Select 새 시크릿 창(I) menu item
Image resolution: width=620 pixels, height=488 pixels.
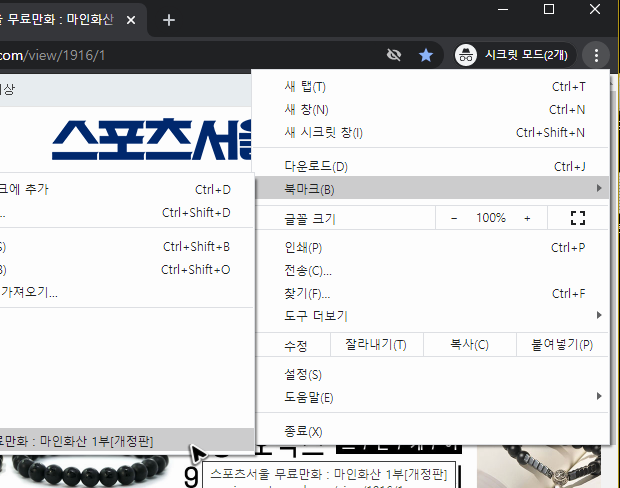[432, 132]
